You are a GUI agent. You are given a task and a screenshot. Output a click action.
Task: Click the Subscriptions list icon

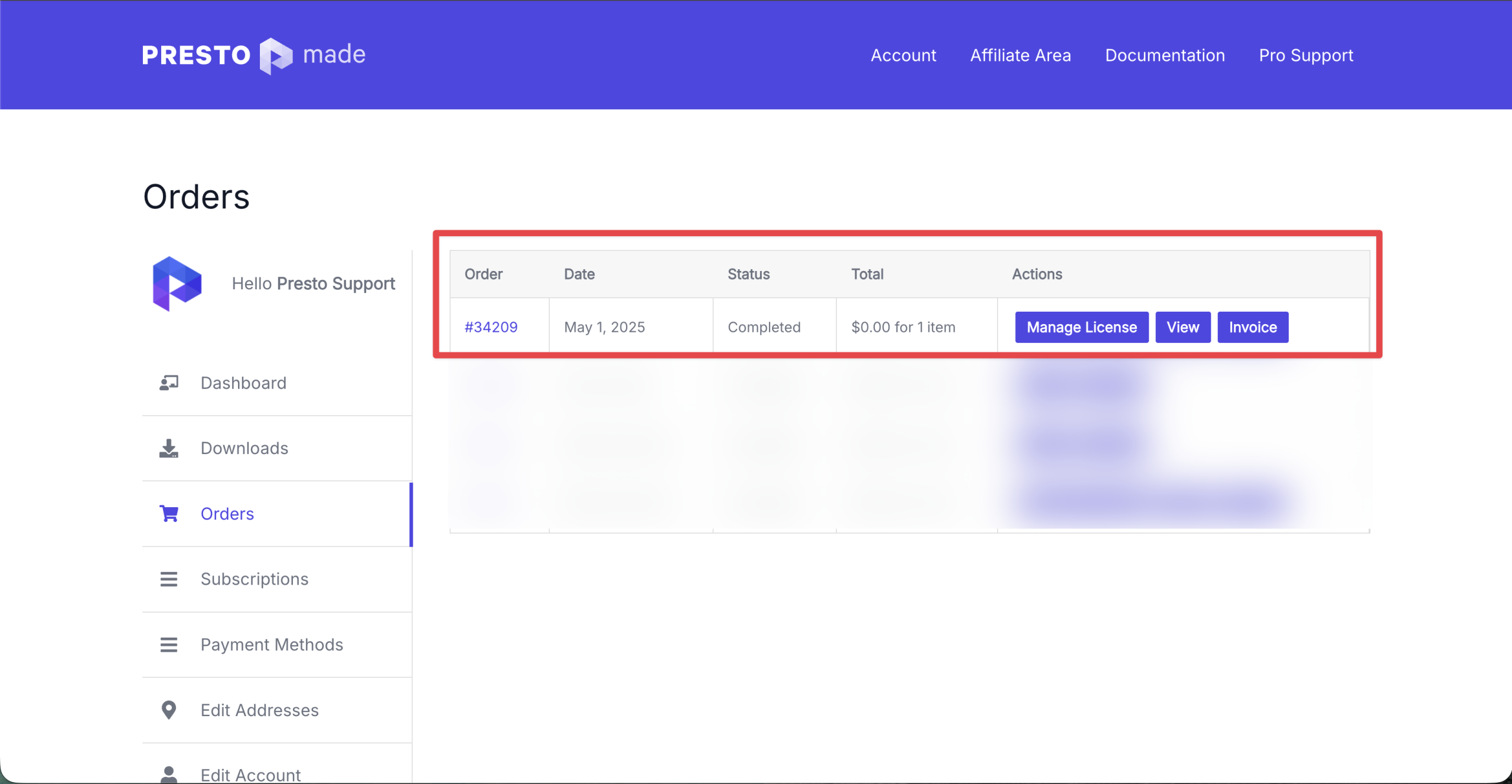tap(168, 579)
